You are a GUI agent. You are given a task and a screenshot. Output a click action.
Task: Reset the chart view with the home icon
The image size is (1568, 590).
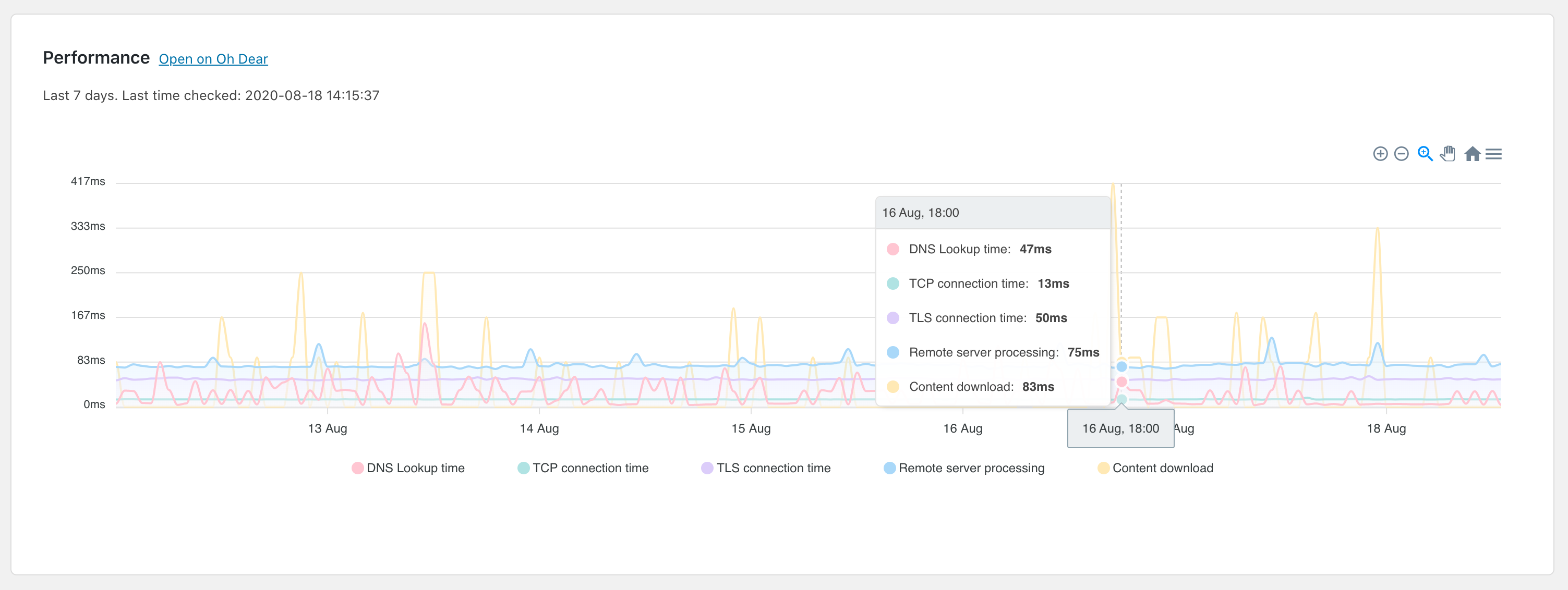[1473, 154]
